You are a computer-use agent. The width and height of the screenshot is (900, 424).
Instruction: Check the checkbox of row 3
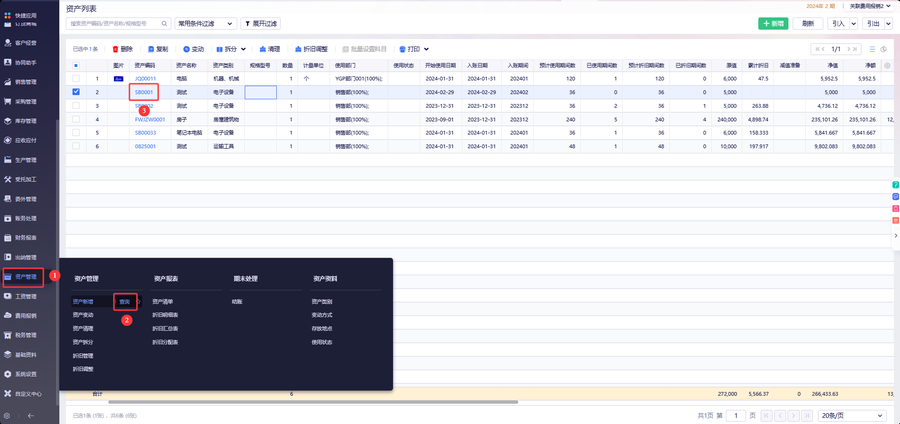click(x=76, y=106)
